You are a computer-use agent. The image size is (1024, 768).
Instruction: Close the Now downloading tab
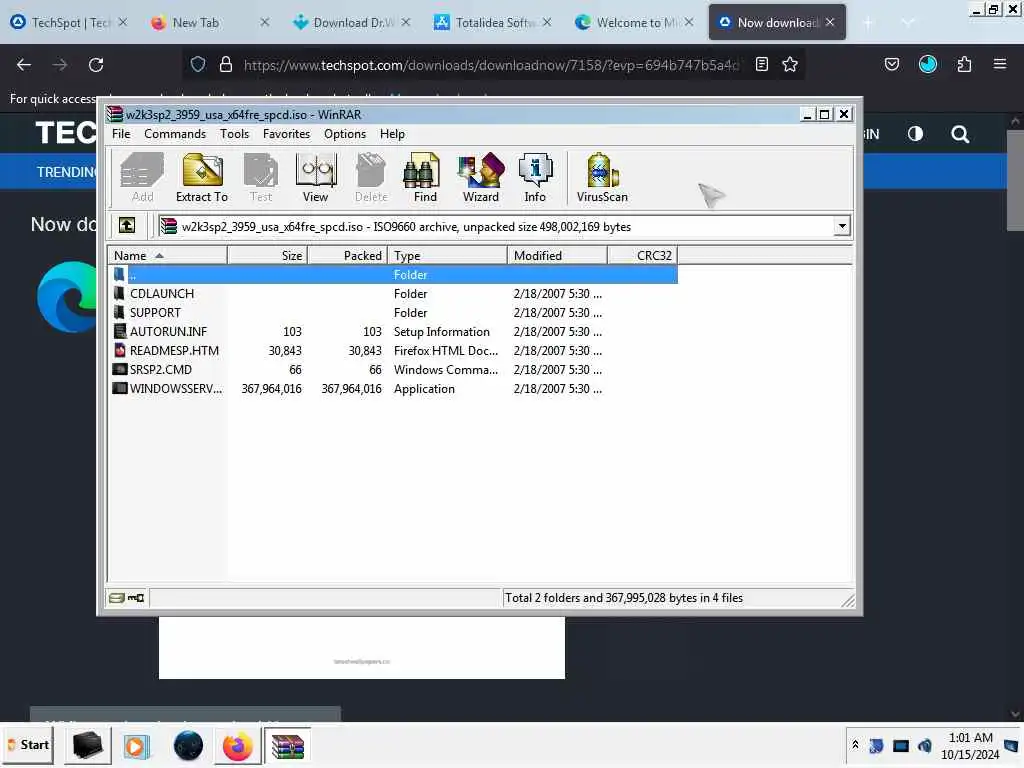[829, 22]
